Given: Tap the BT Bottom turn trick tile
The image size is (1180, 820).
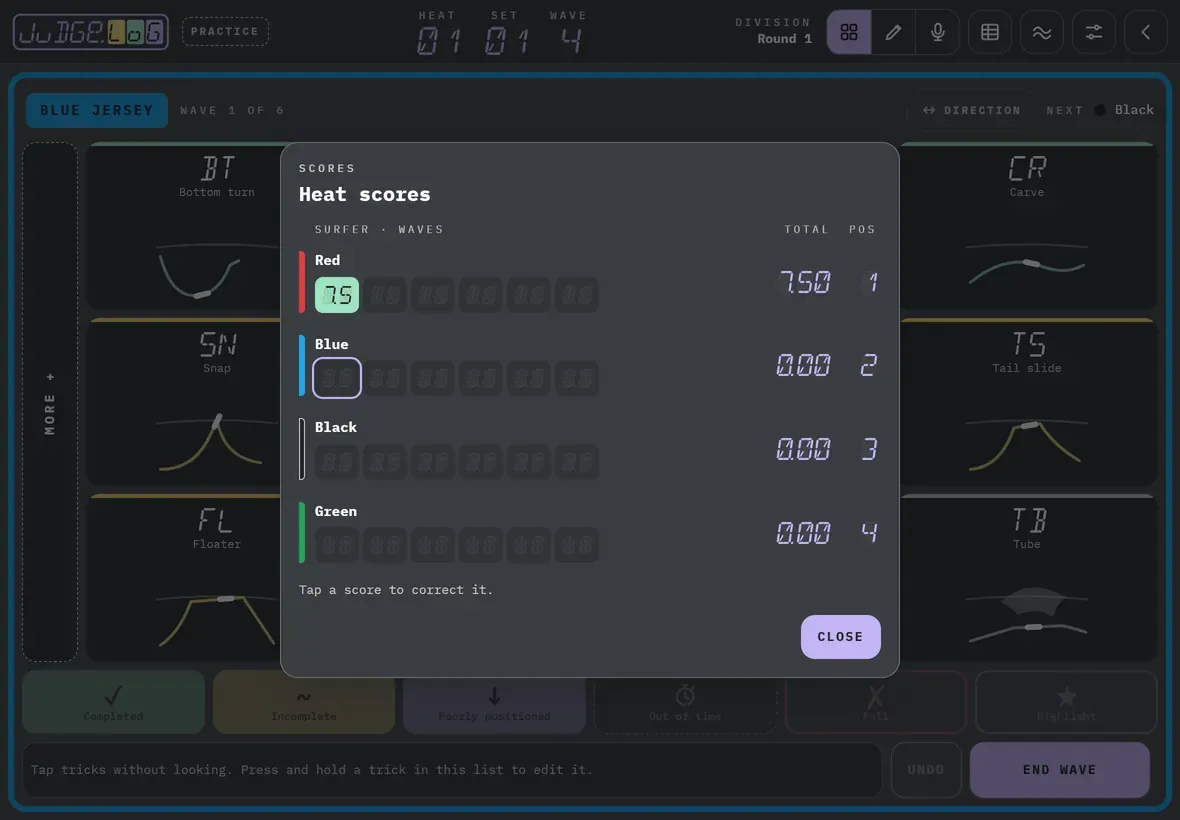Looking at the screenshot, I should [184, 226].
